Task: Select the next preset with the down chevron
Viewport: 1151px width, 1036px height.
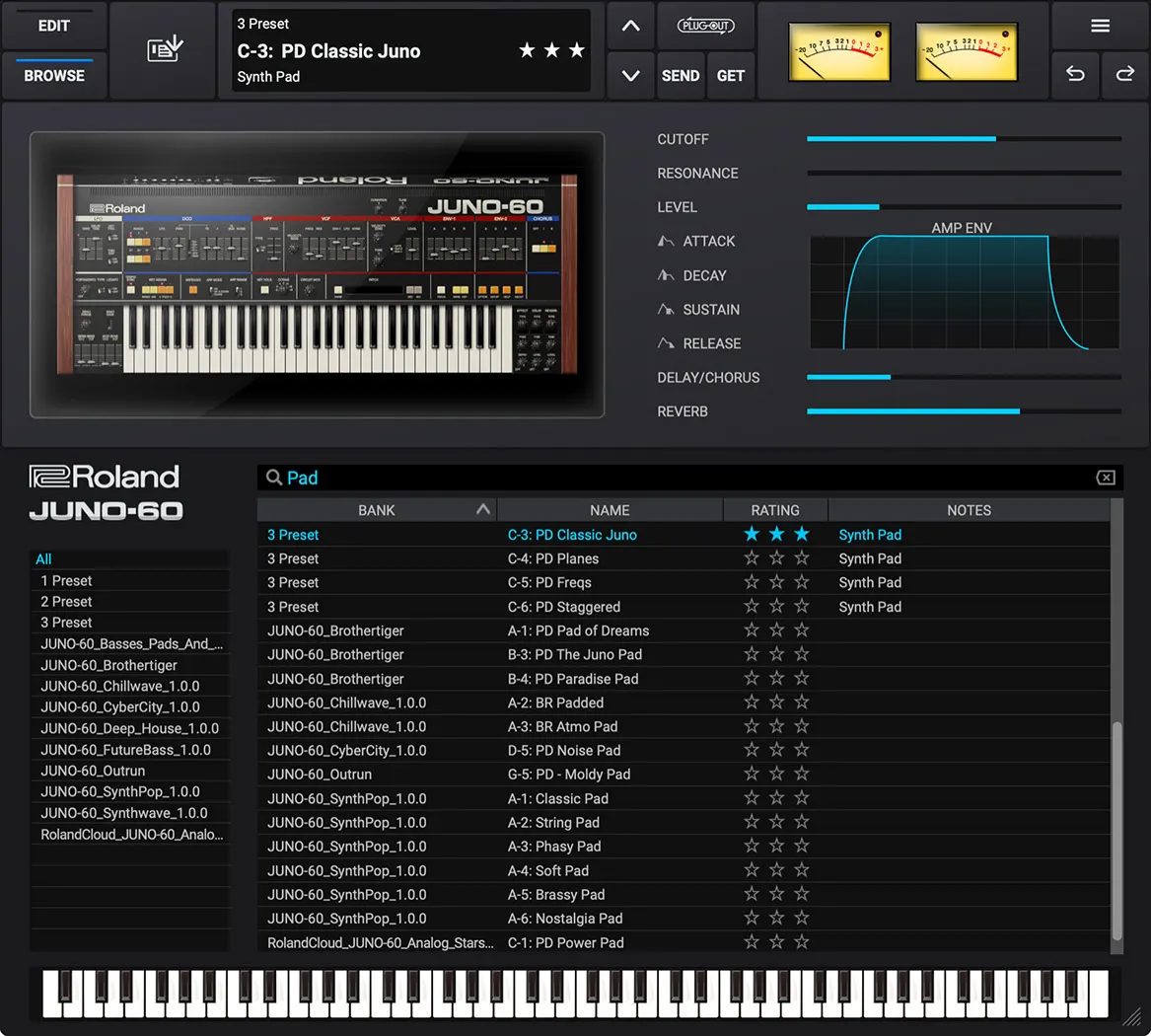Action: point(630,76)
